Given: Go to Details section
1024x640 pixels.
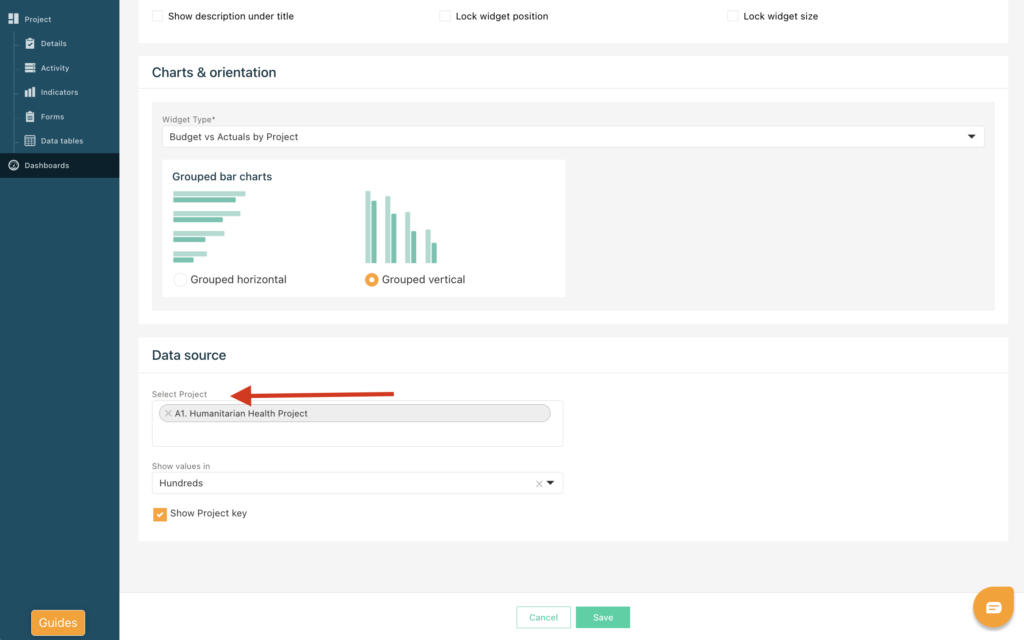Looking at the screenshot, I should 54,44.
